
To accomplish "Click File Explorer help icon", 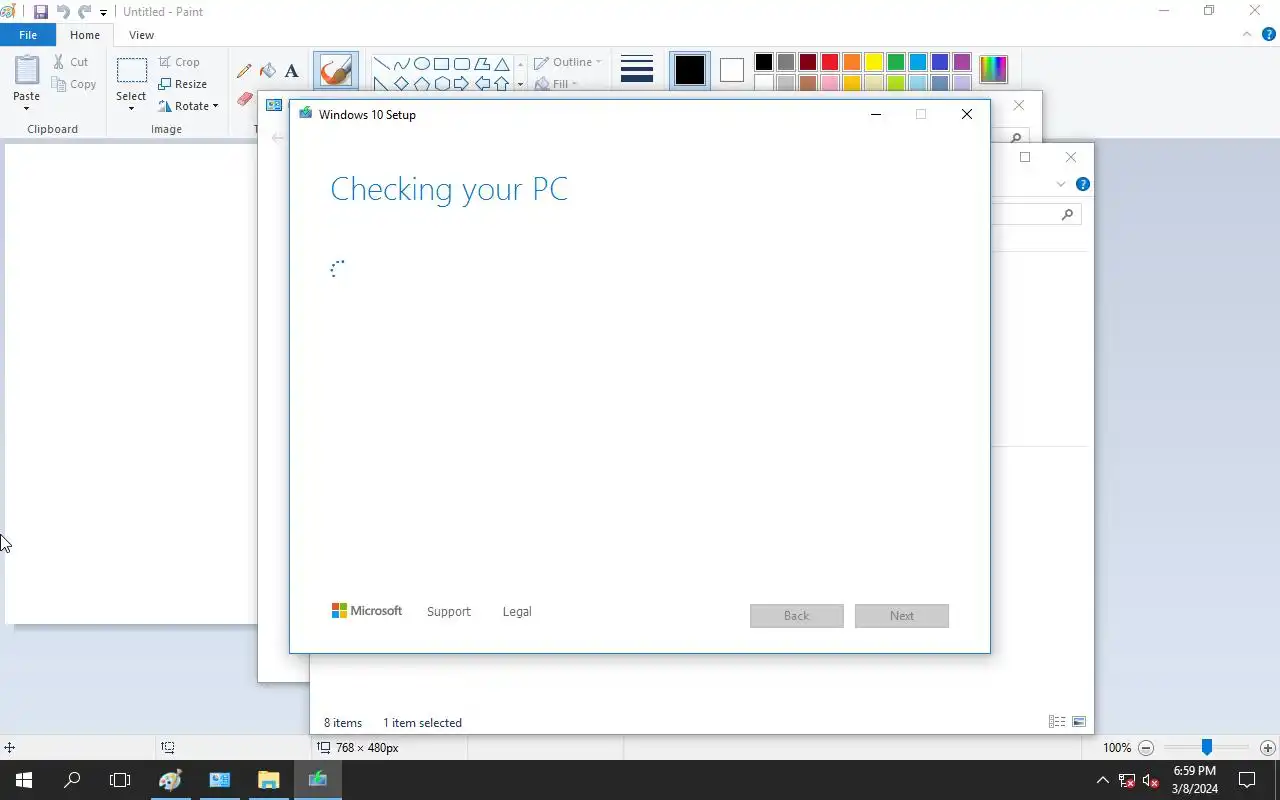I will (1082, 184).
